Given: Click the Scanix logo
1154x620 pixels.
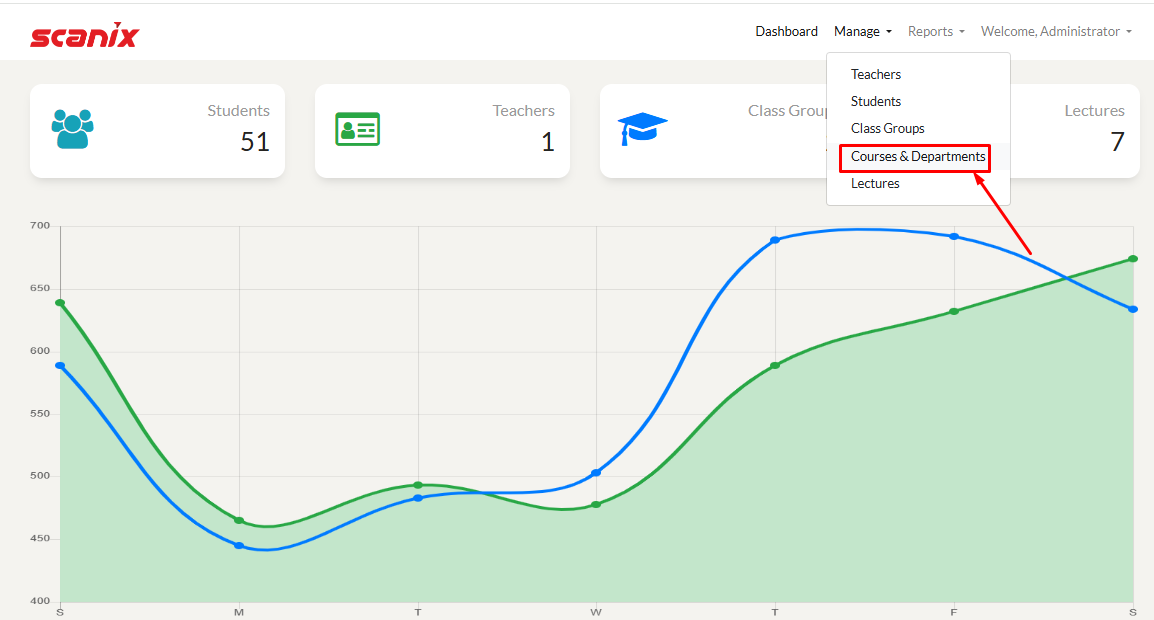Looking at the screenshot, I should tap(84, 35).
